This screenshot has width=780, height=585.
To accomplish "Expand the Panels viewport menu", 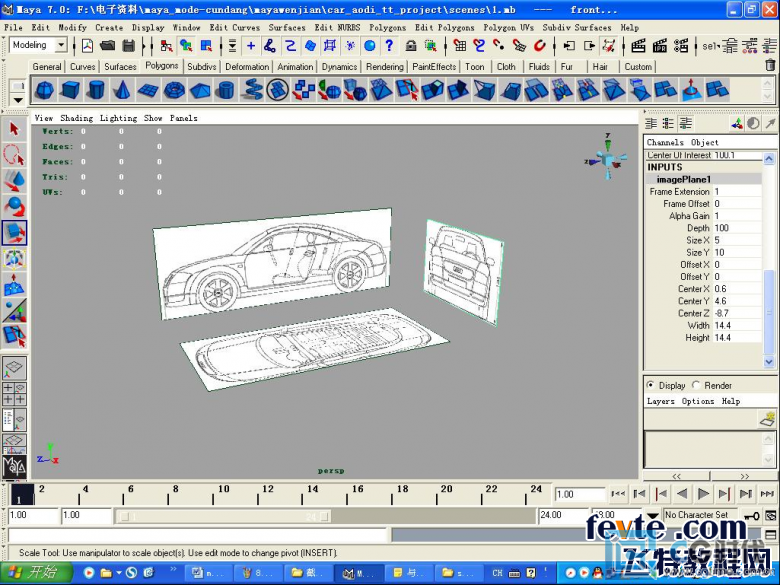I will pyautogui.click(x=184, y=118).
